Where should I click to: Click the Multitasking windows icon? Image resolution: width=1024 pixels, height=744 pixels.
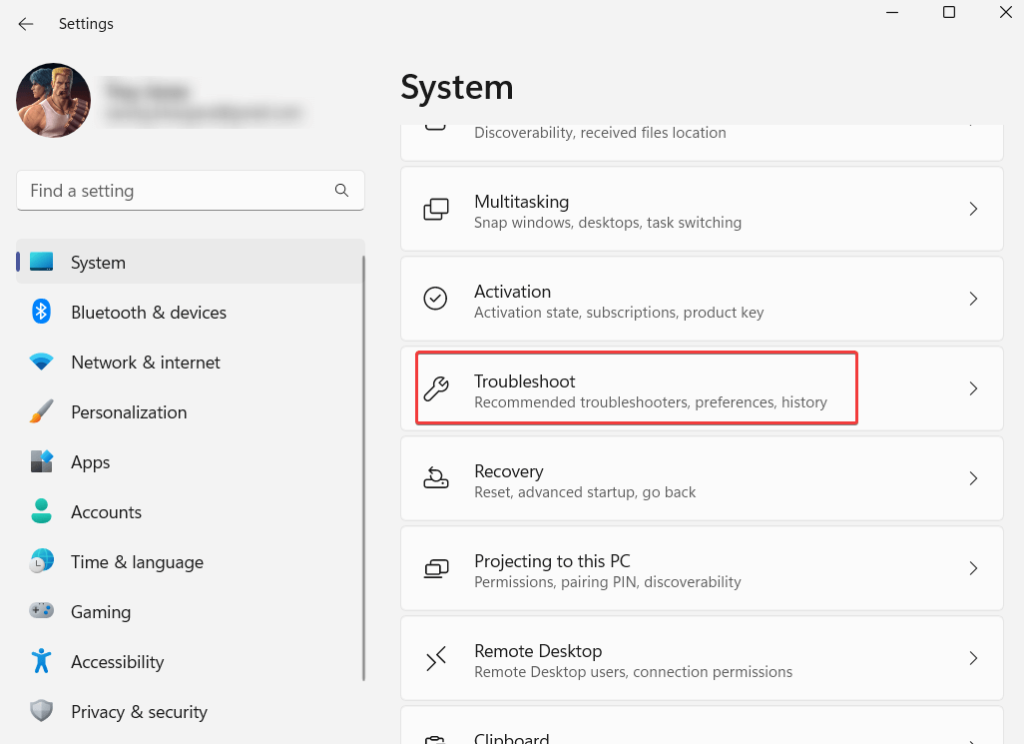[436, 209]
